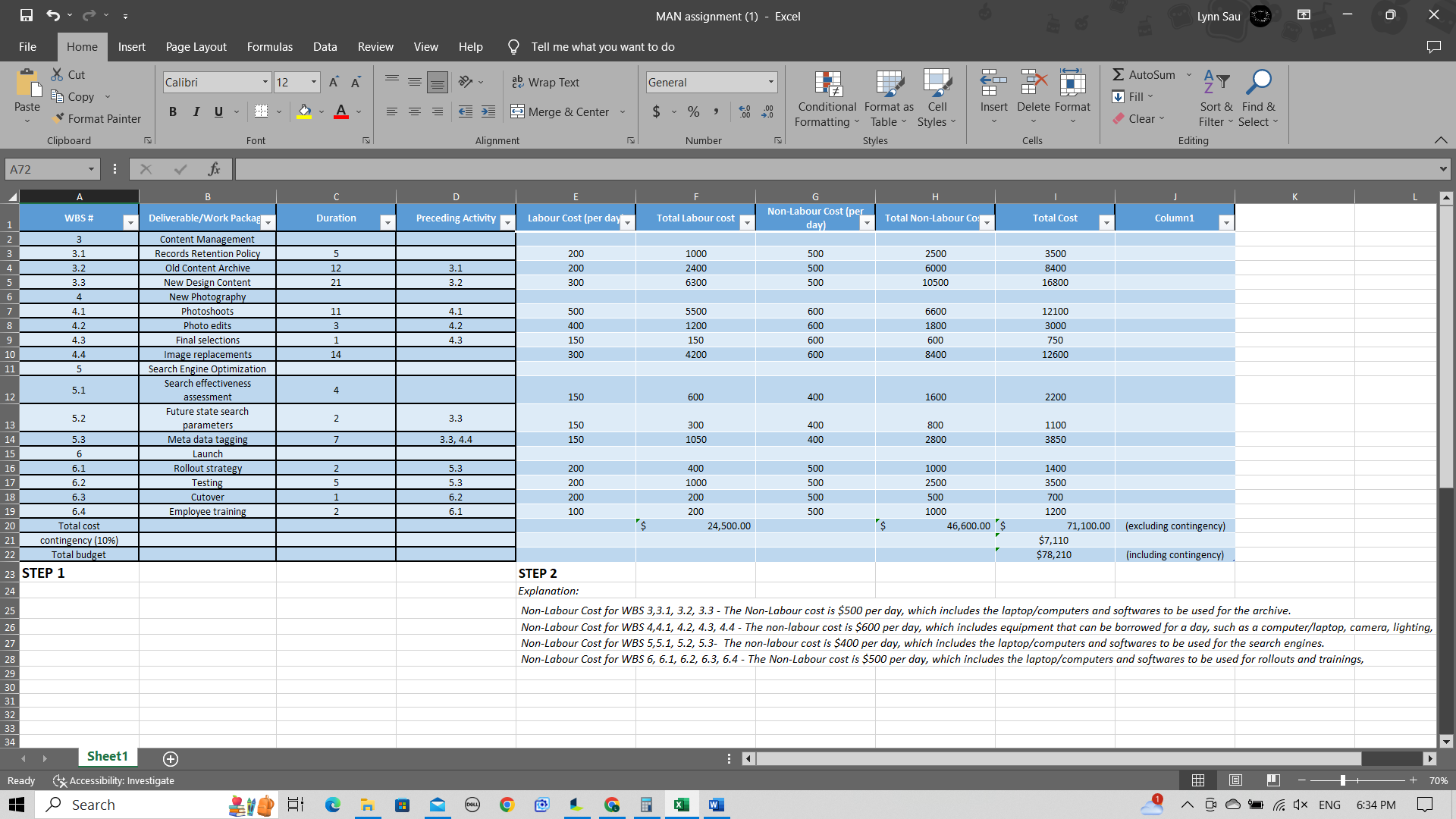Click the Cut scissors icon
This screenshot has width=1456, height=819.
point(57,74)
